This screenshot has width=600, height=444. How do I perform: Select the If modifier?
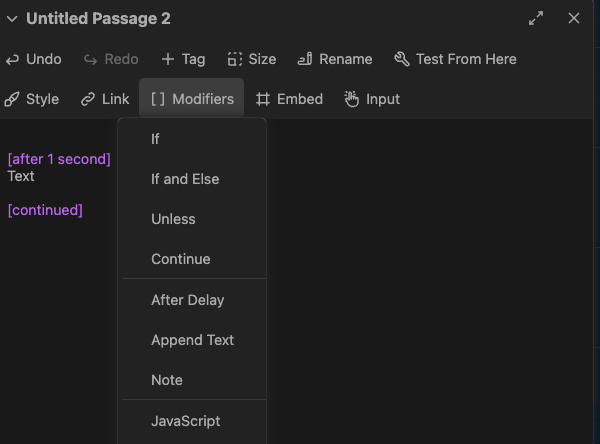click(155, 139)
